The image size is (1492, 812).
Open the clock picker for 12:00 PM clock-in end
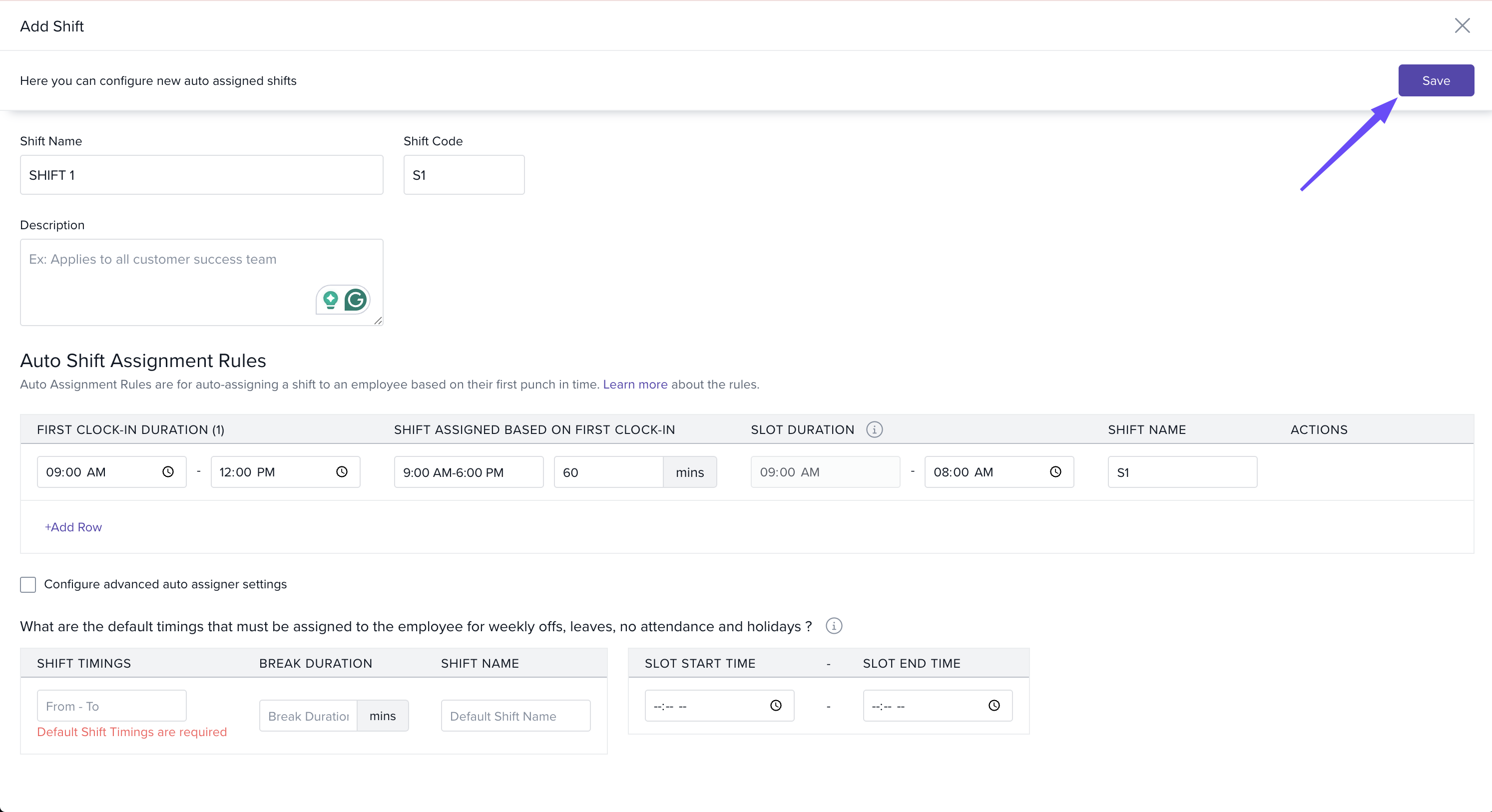point(342,472)
